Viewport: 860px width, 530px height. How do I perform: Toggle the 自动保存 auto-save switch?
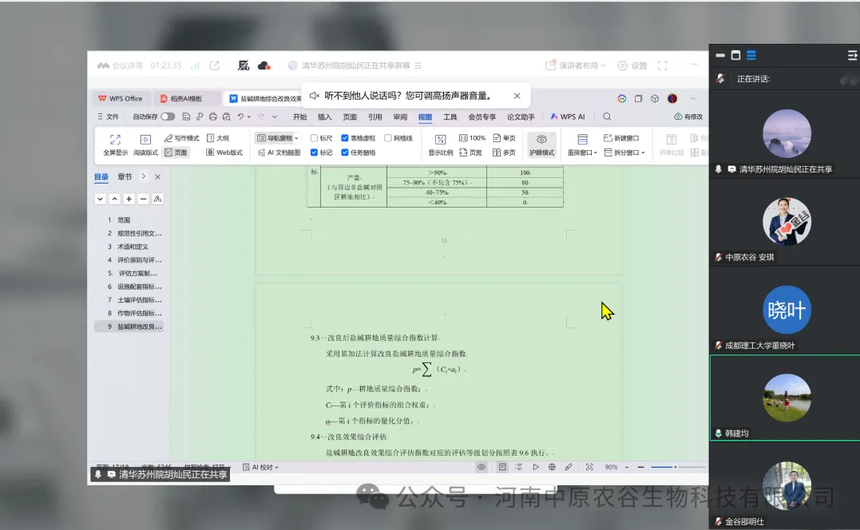tap(168, 116)
